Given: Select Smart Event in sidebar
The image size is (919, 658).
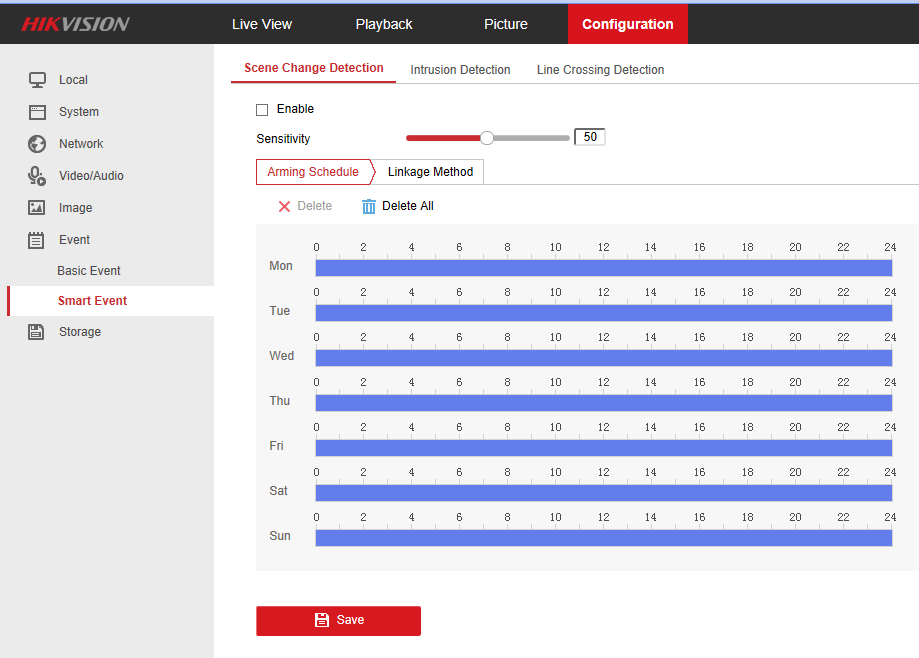Looking at the screenshot, I should [x=92, y=301].
